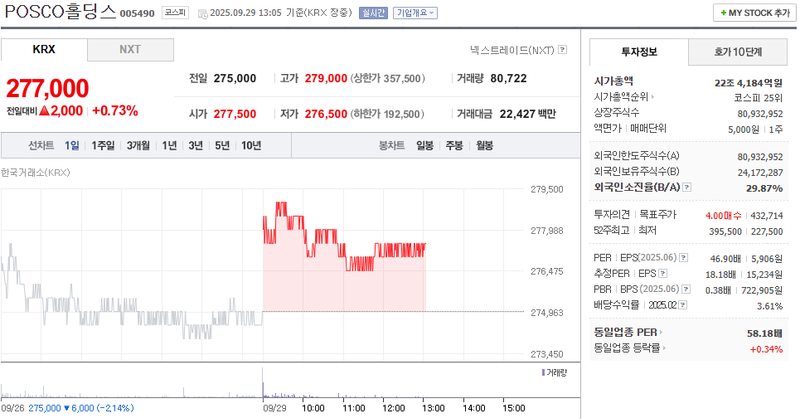Open the 호가10단계 tab
This screenshot has height=419, width=800.
[x=738, y=52]
